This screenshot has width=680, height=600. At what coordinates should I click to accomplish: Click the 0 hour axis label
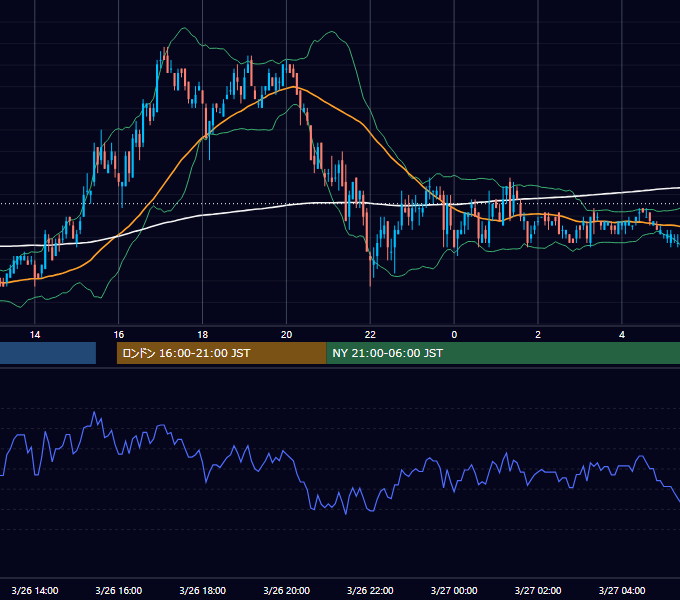pyautogui.click(x=454, y=335)
